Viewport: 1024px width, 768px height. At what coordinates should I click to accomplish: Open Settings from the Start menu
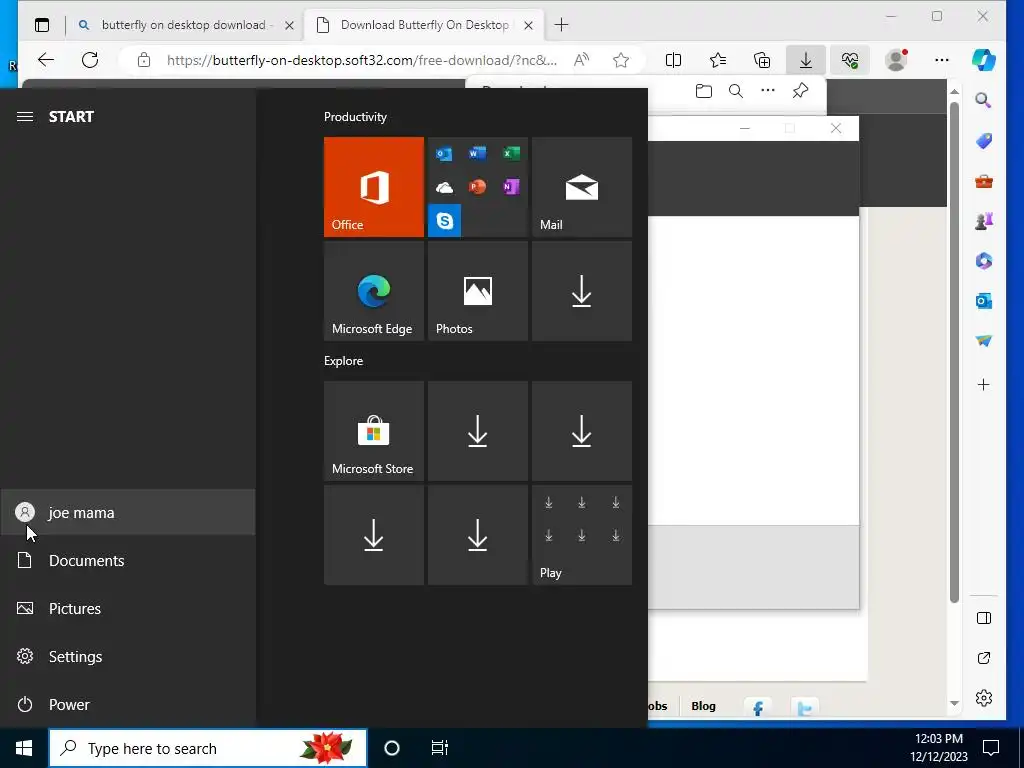pyautogui.click(x=128, y=656)
